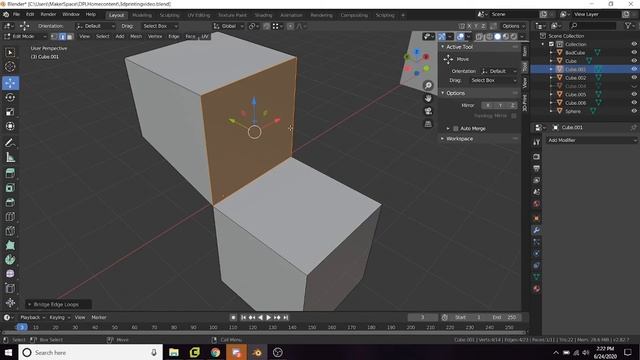
Task: Enable face select mode
Action: [70, 36]
